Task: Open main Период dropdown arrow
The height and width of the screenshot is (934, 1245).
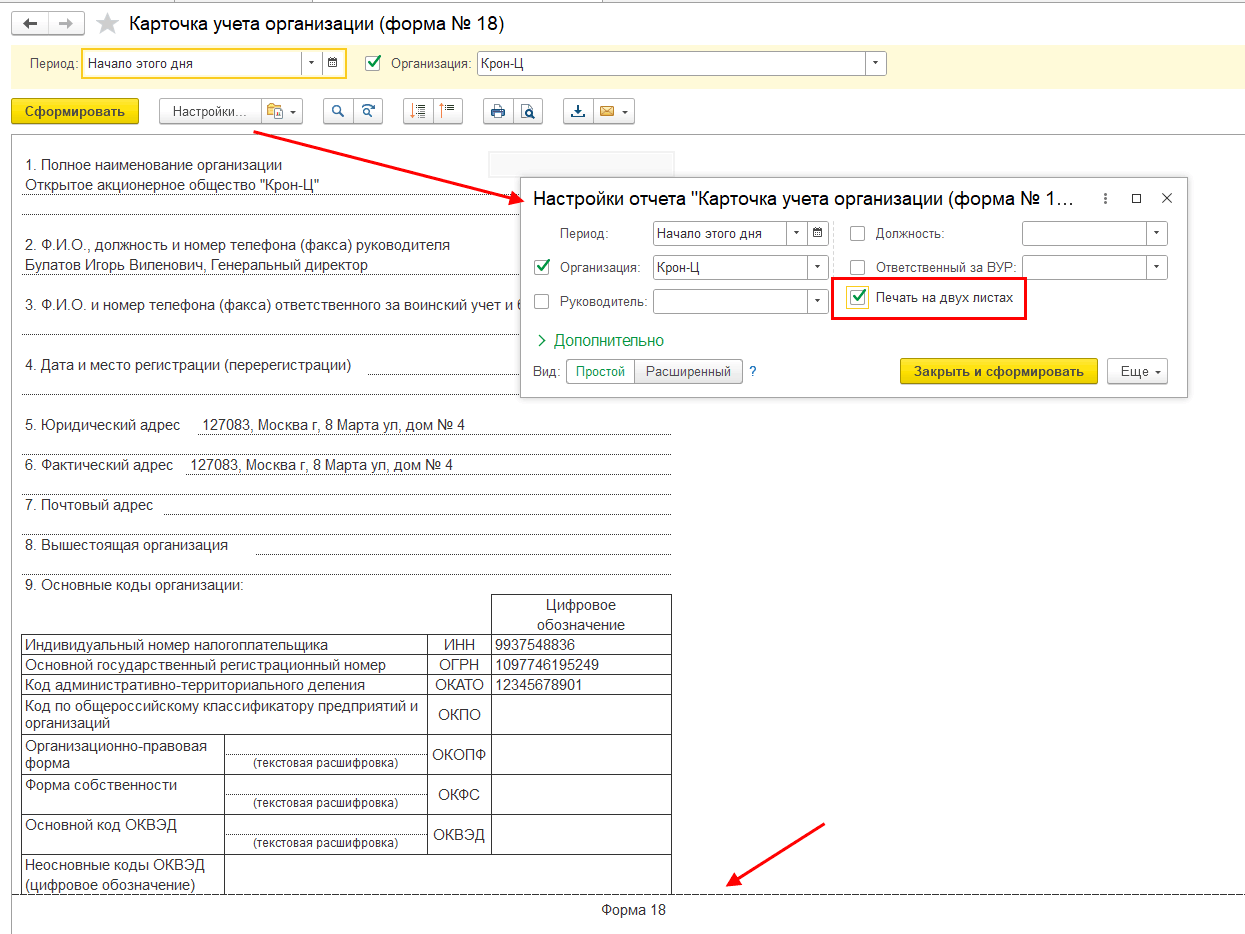Action: [x=311, y=63]
